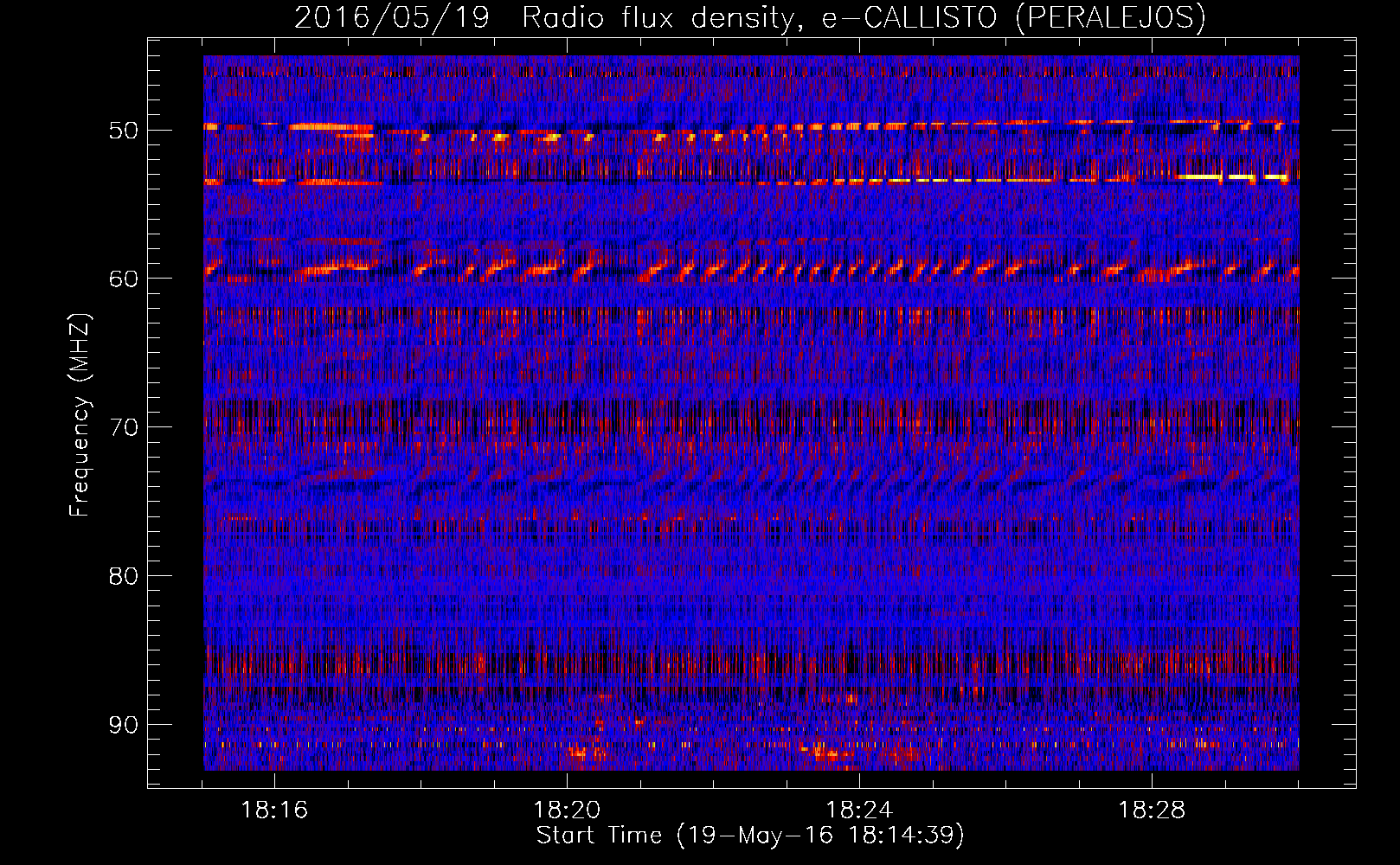Click the orange band at 60 MHz above 18:20

coord(567,266)
